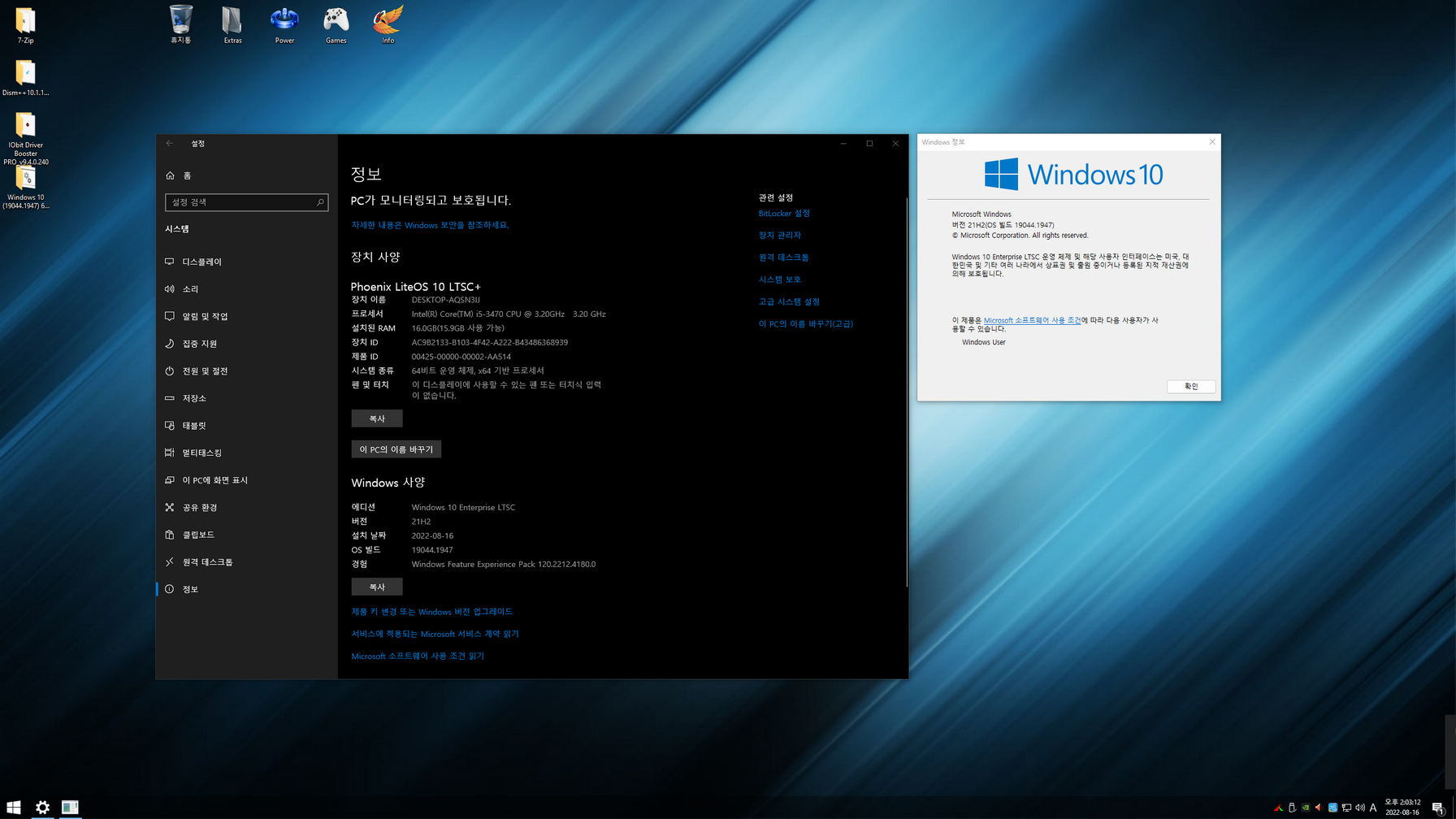This screenshot has height=819, width=1456.
Task: Click the taskbar clock 오후 2:03:12
Action: [1403, 803]
